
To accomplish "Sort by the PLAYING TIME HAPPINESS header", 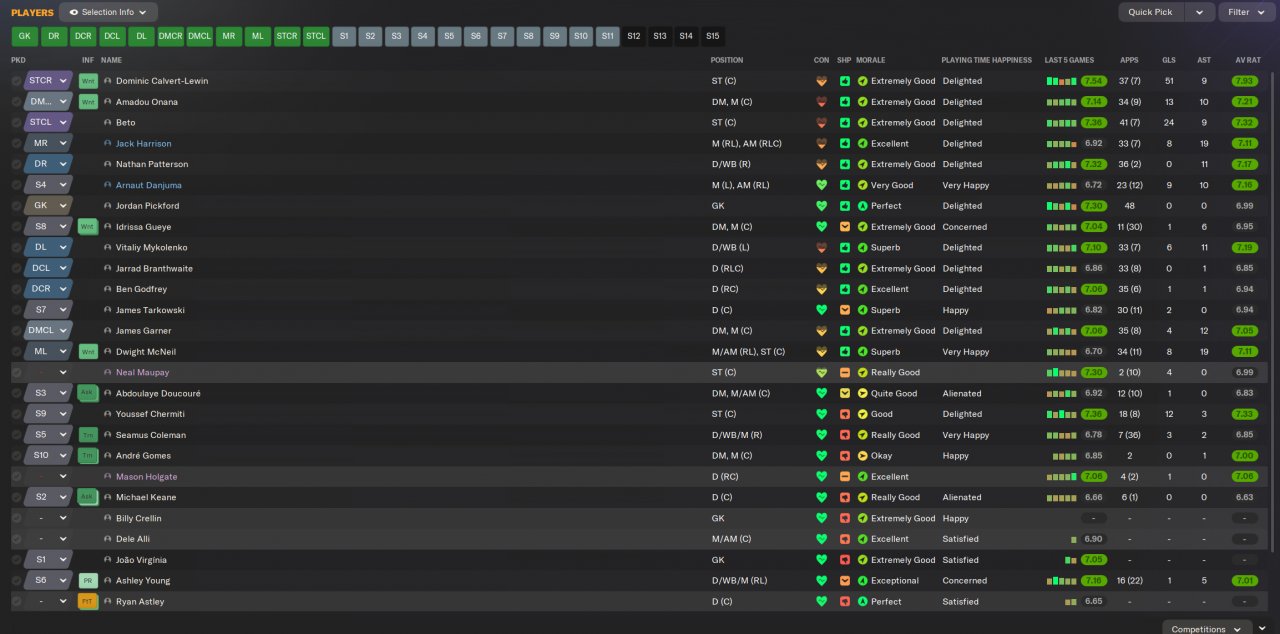I will tap(986, 60).
